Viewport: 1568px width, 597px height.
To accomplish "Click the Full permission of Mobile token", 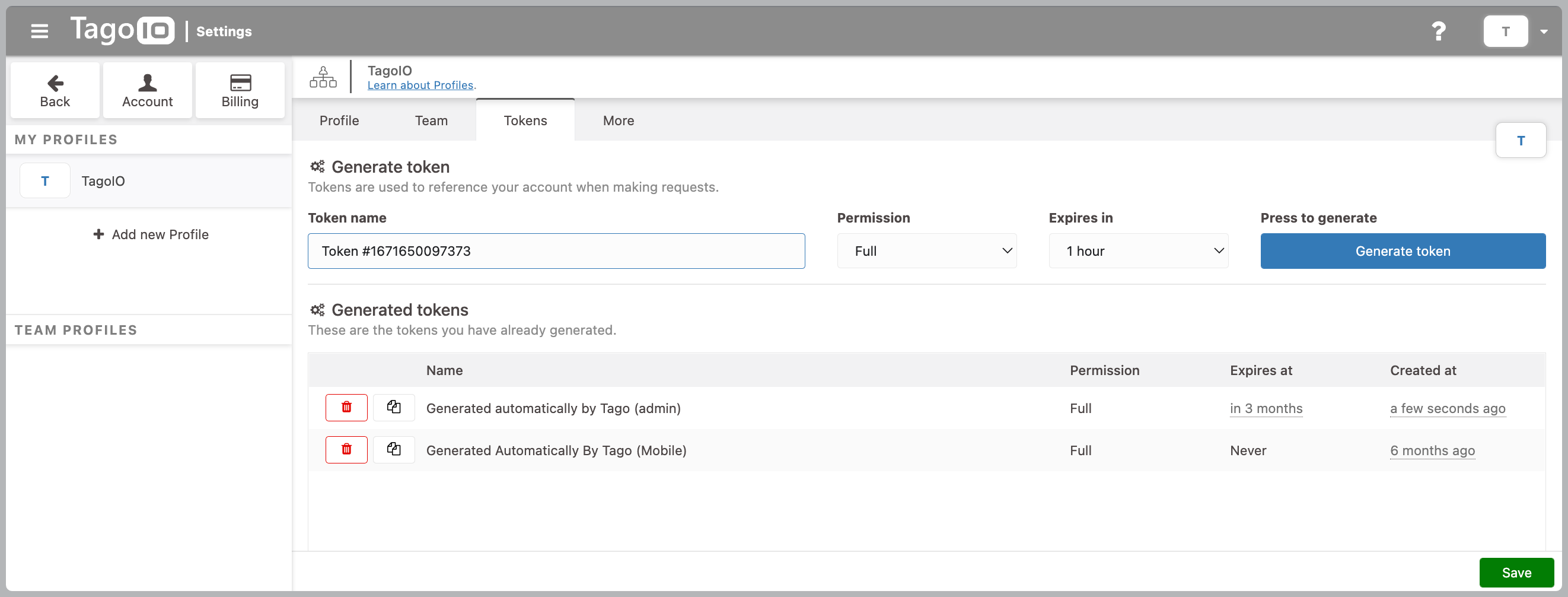I will 1081,450.
